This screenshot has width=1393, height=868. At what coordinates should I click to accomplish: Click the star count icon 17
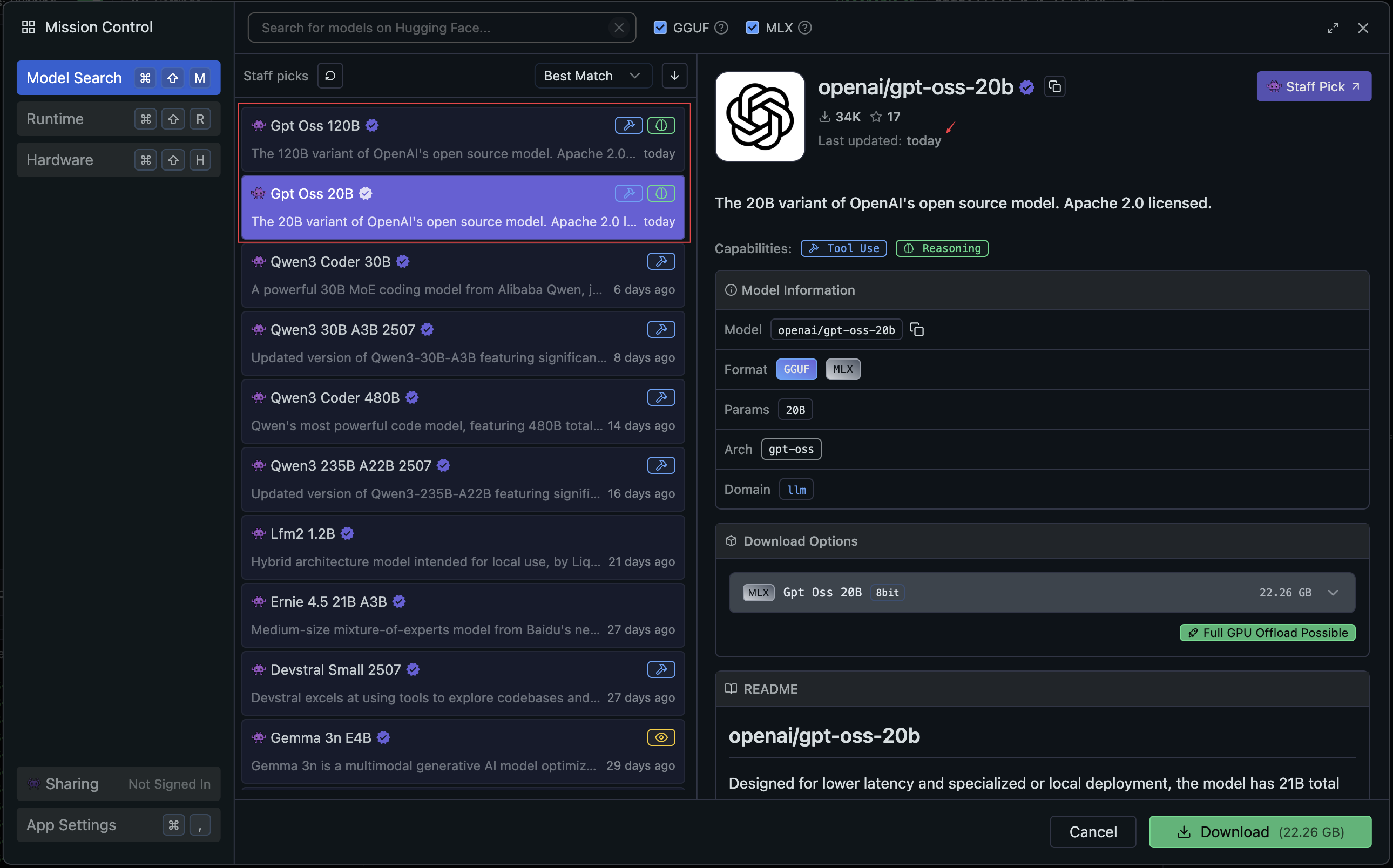(876, 117)
